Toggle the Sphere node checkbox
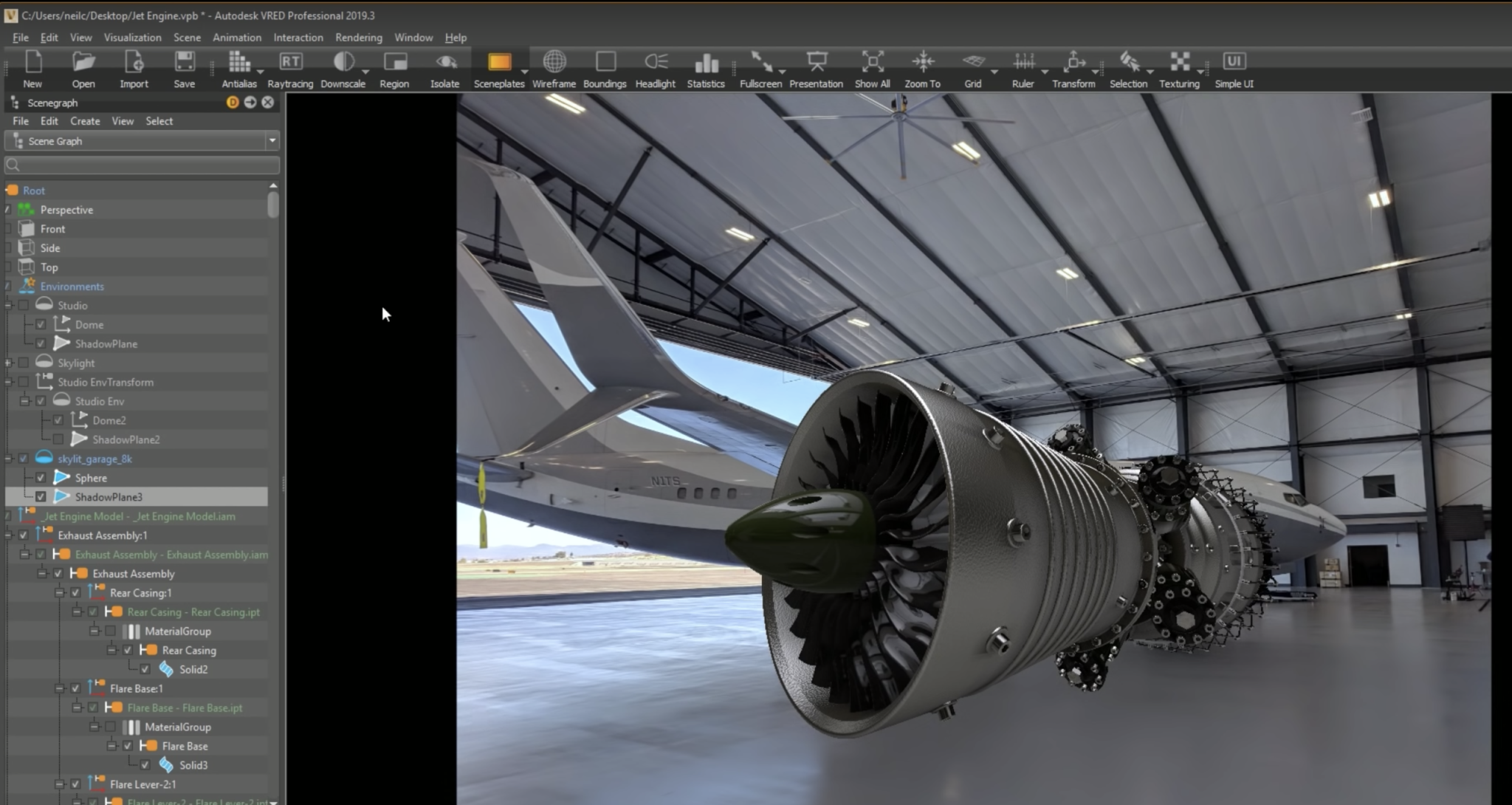Image resolution: width=1512 pixels, height=805 pixels. 41,478
